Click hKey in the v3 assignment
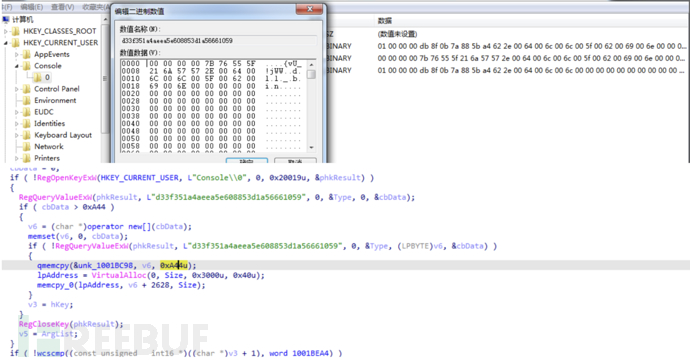This screenshot has width=690, height=364. tap(61, 305)
